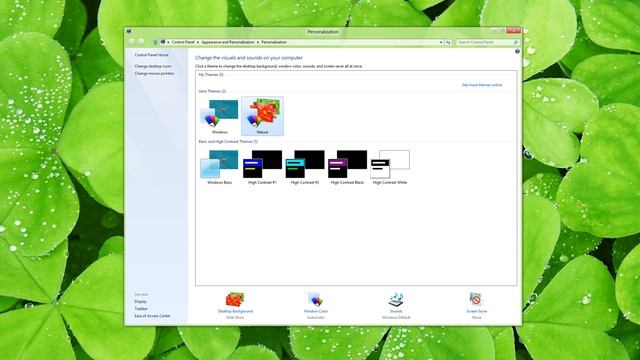Viewport: 640px width, 360px height.
Task: Click Get more themes online
Action: click(482, 85)
